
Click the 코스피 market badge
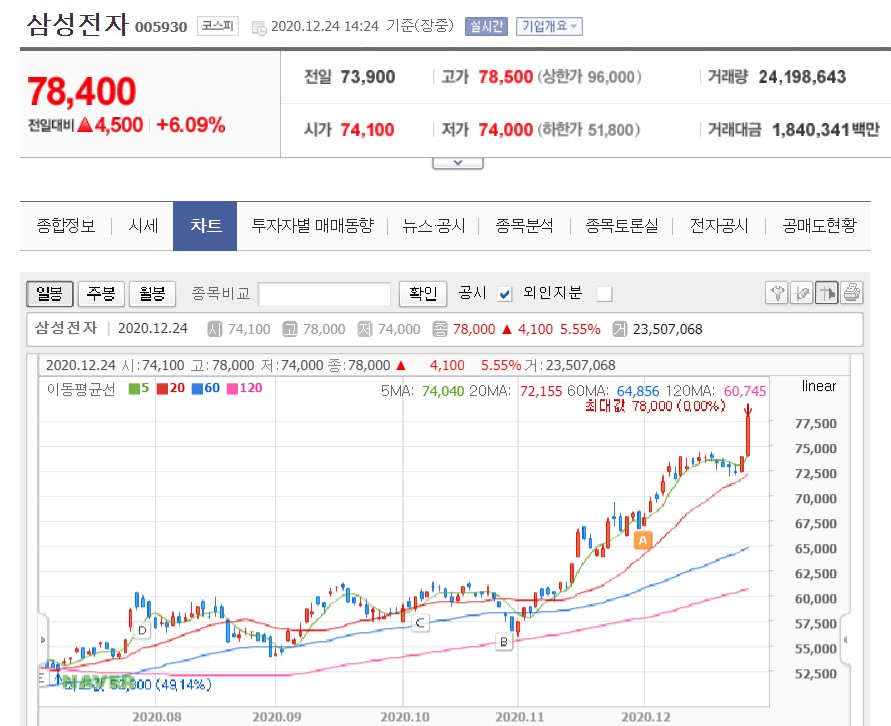click(218, 26)
